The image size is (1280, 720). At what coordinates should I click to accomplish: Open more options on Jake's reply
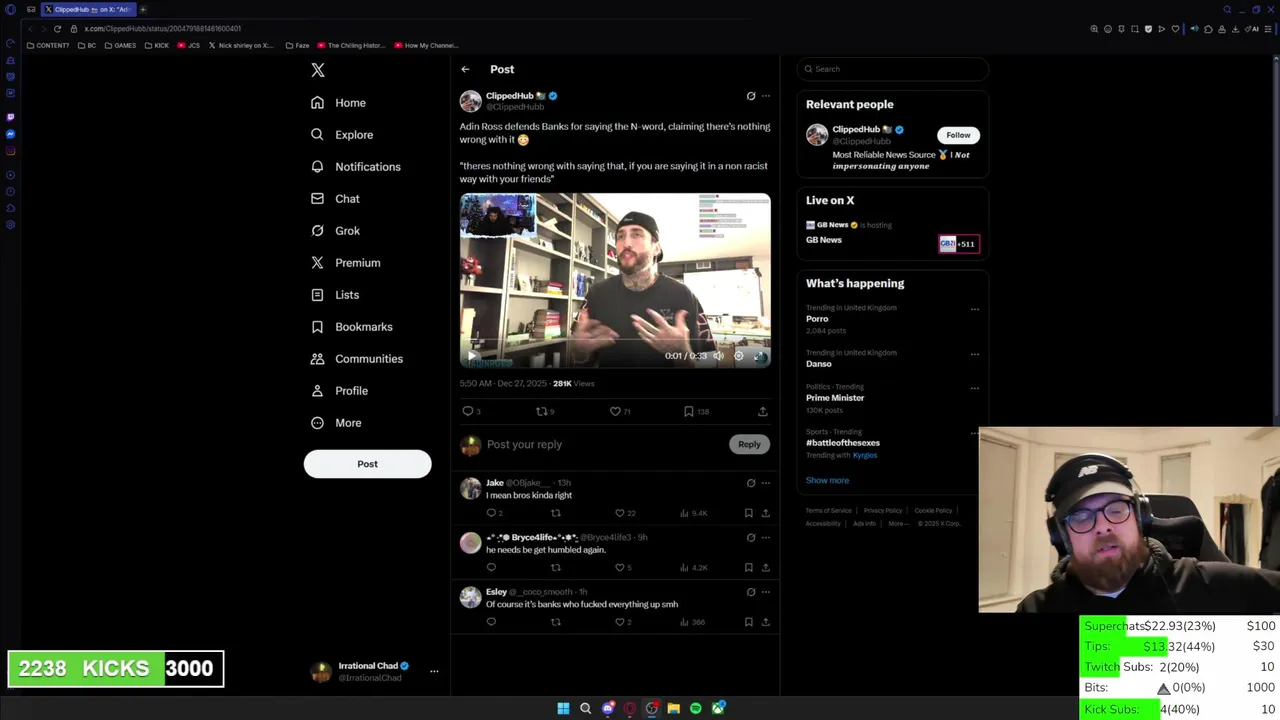766,483
